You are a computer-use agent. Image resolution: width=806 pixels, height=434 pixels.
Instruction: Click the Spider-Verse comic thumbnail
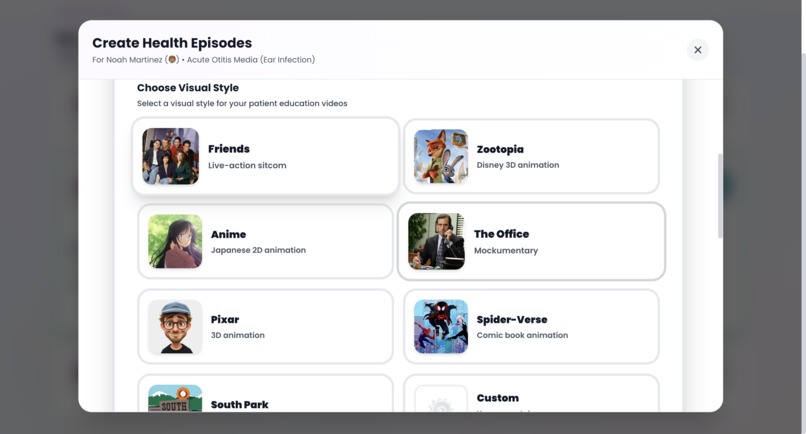point(441,327)
